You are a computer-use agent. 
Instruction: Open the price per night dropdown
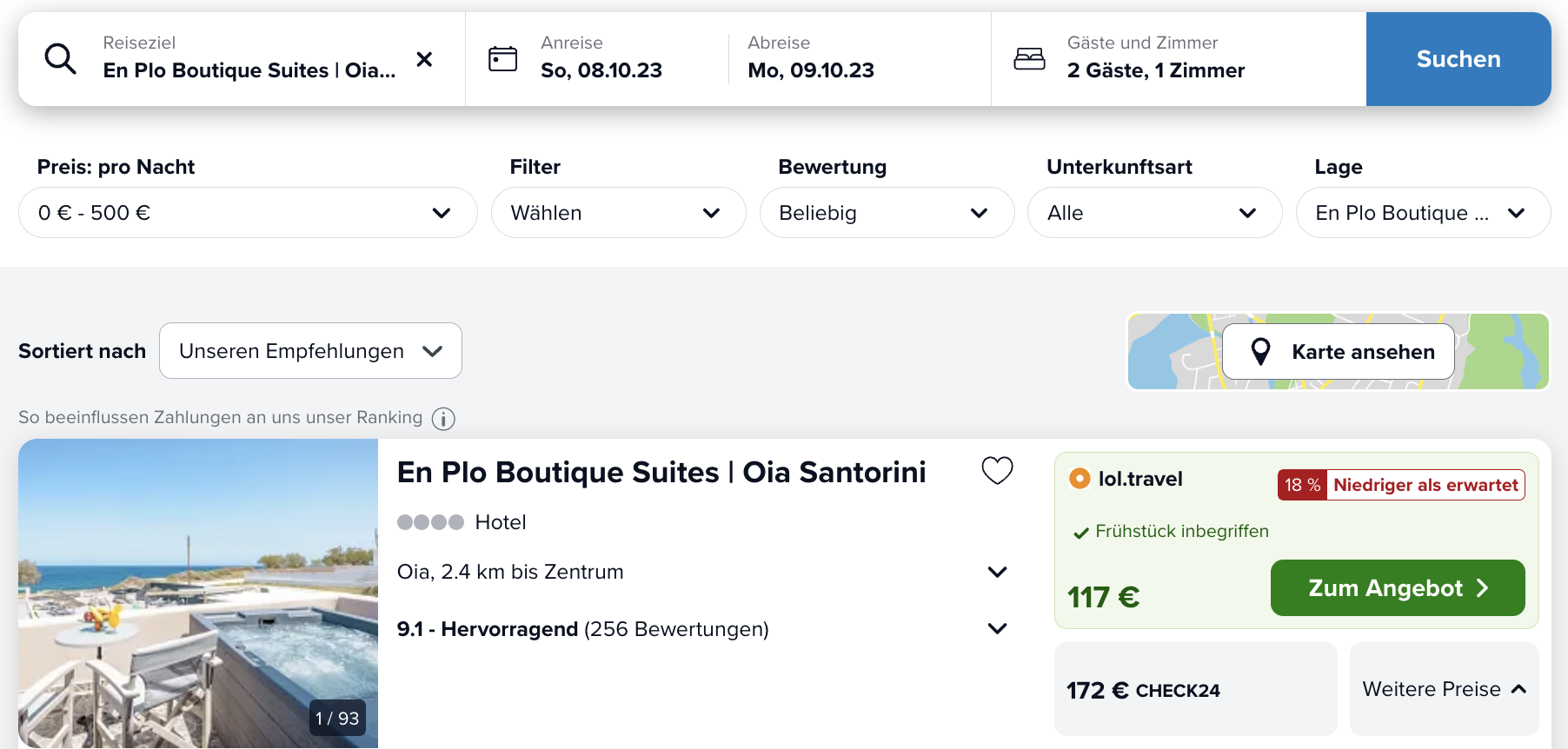248,213
